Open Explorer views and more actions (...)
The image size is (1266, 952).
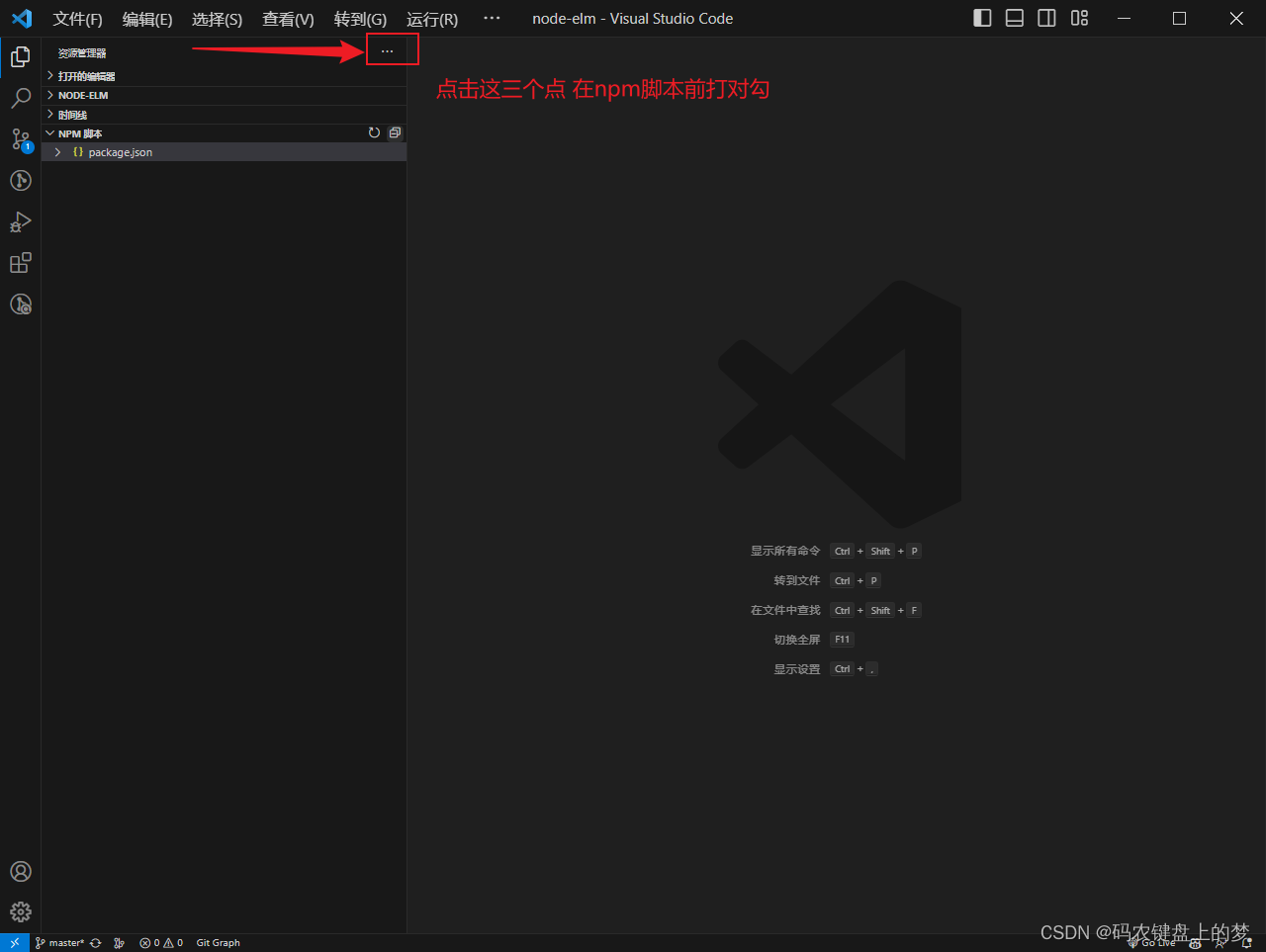coord(387,50)
